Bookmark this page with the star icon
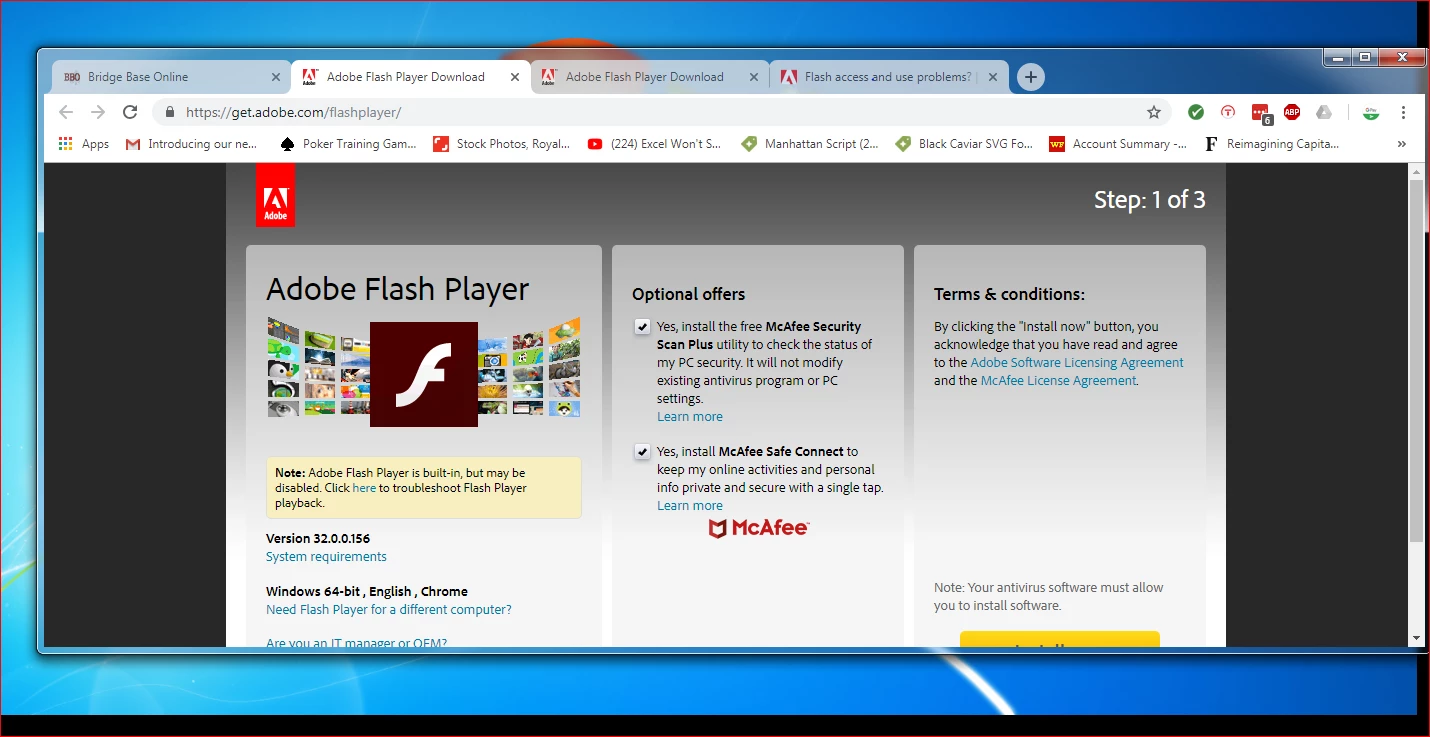 1154,112
